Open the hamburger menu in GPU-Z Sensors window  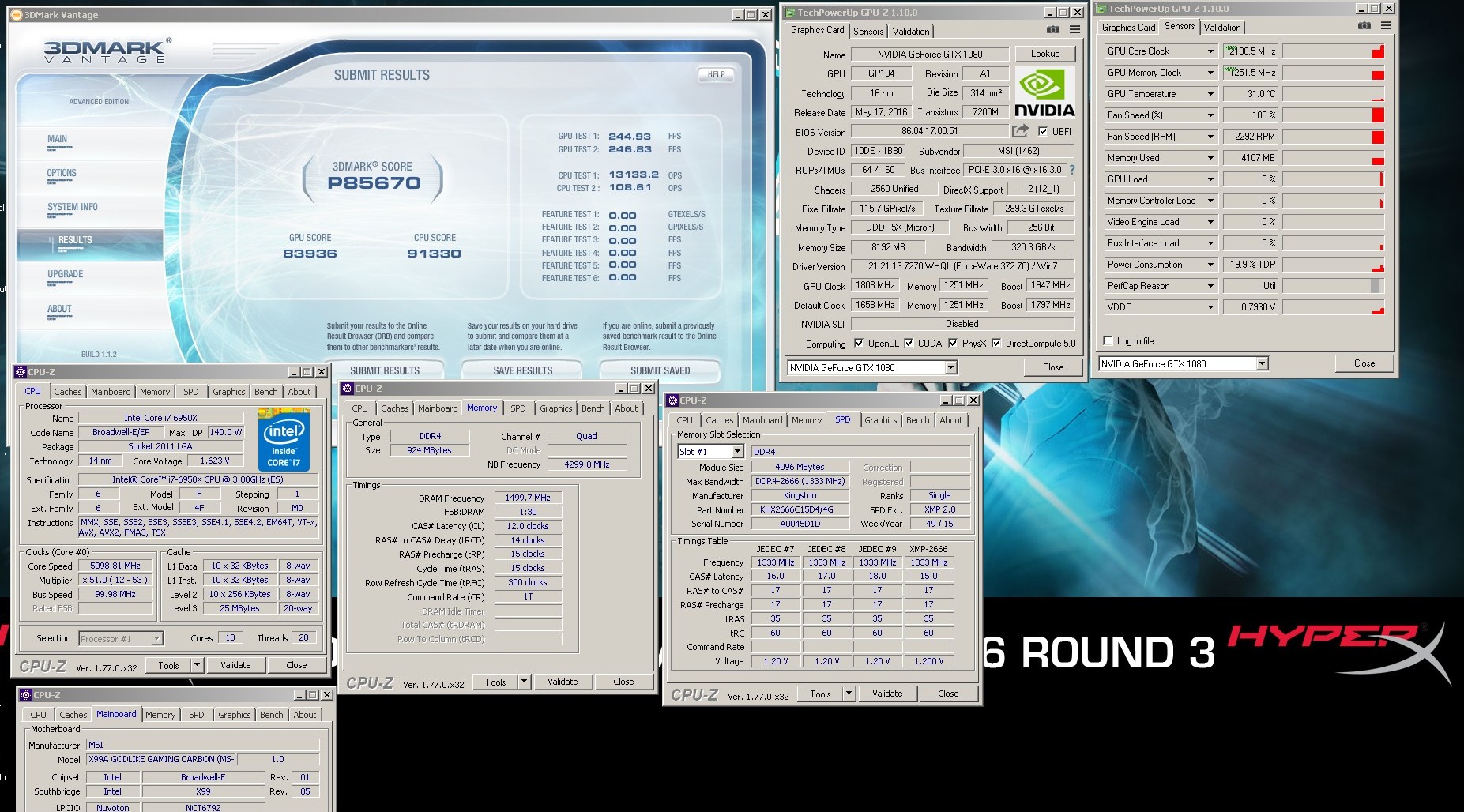[x=1386, y=26]
